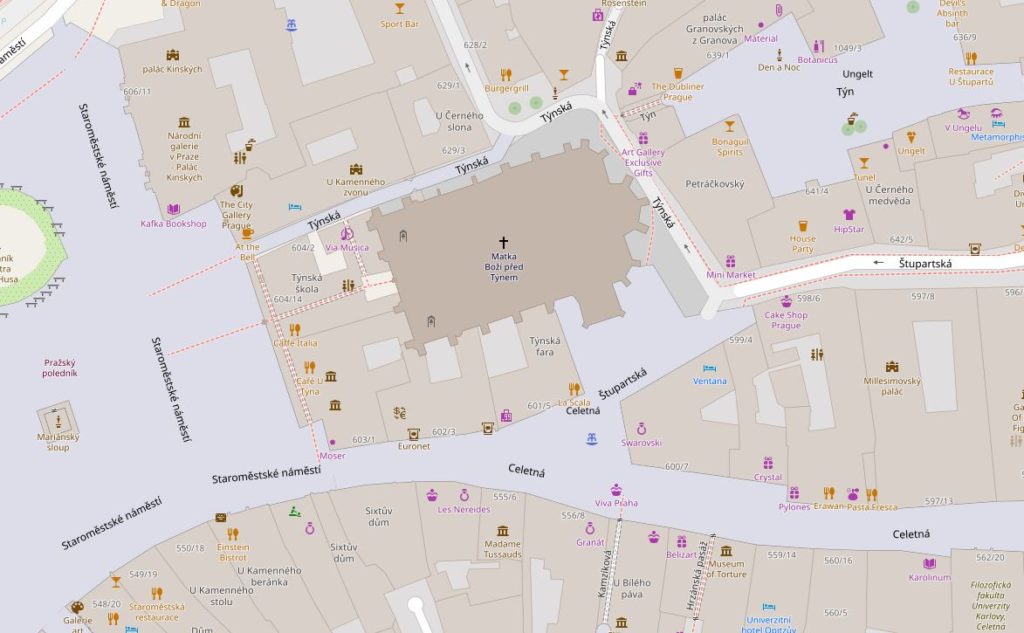Click the Millesimovský palác castle icon
Screen dimensions: 1024x633
tap(891, 367)
